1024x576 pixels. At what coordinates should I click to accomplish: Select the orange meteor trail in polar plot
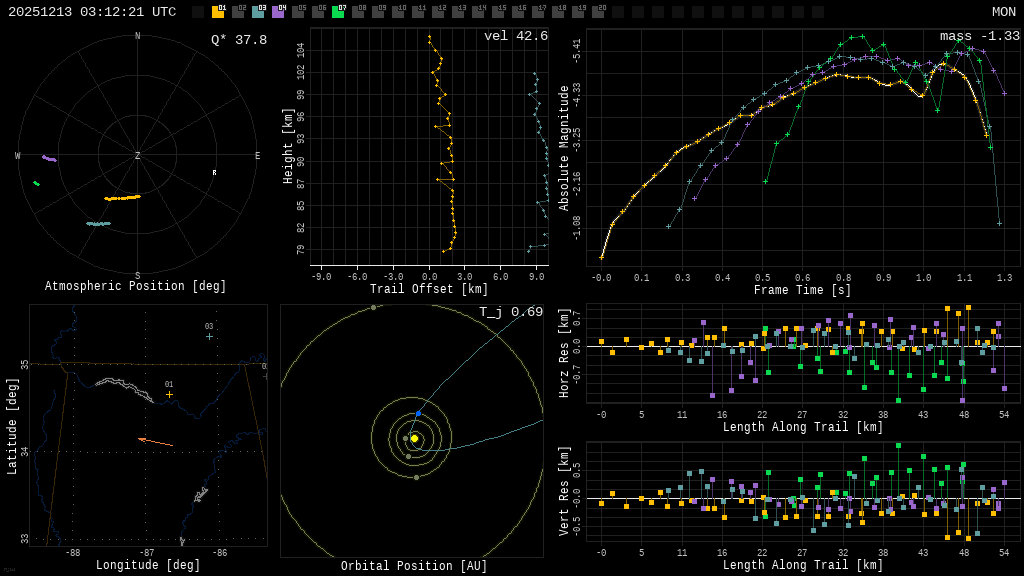(x=123, y=198)
